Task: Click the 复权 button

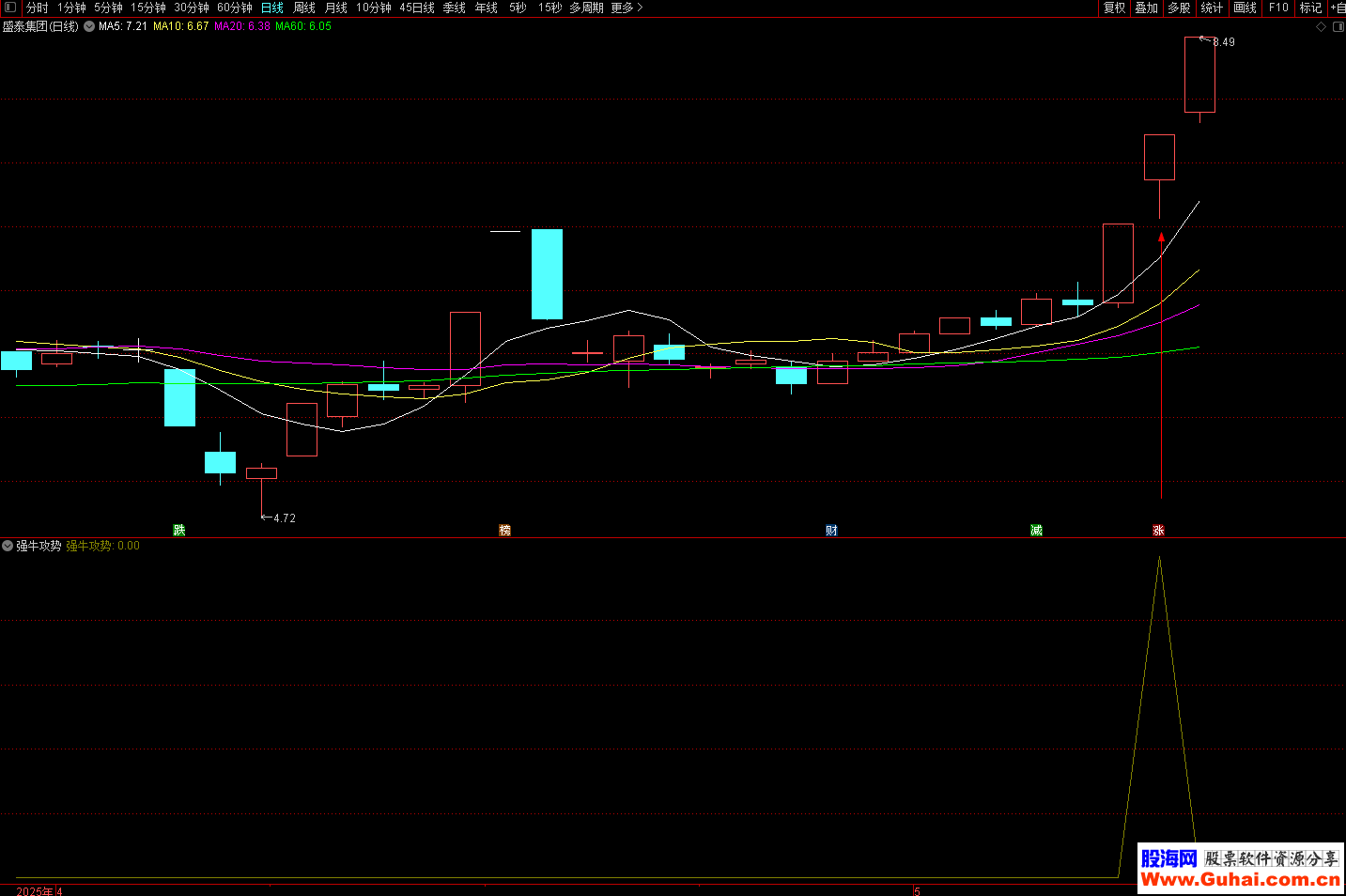Action: 1115,8
